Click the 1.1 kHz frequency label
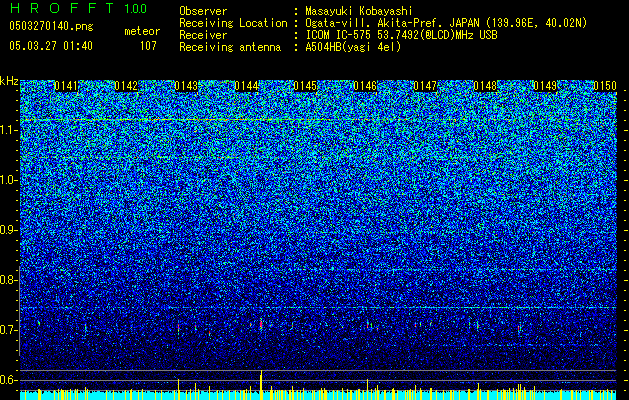 [x=8, y=130]
